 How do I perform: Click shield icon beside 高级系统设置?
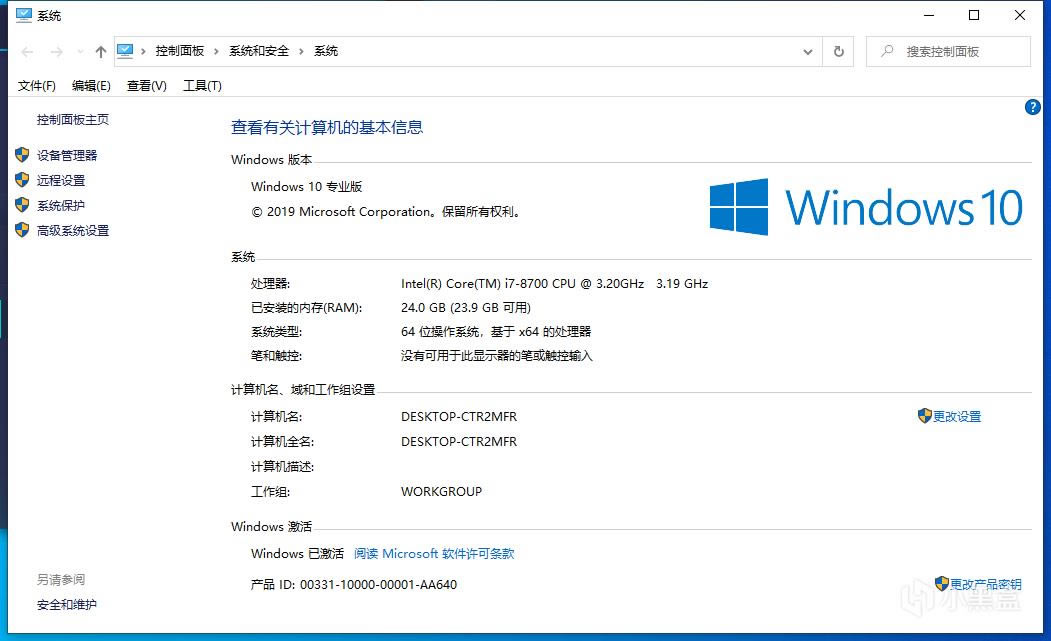22,231
